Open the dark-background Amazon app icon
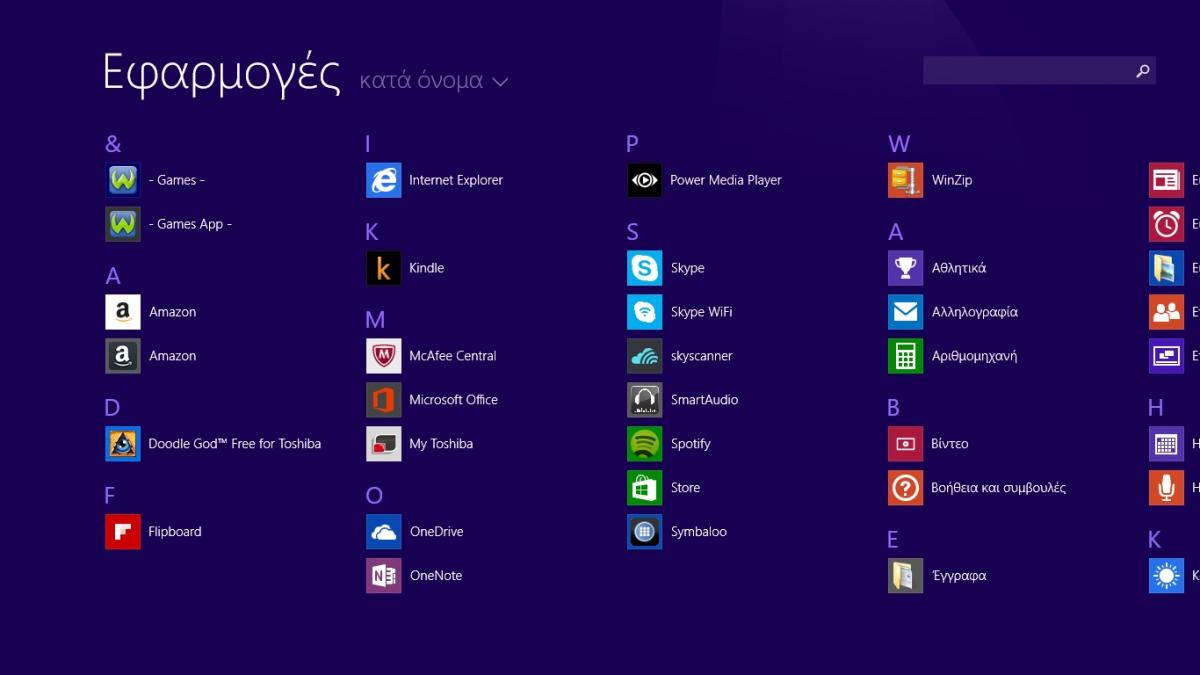The height and width of the screenshot is (675, 1200). pyautogui.click(x=123, y=356)
